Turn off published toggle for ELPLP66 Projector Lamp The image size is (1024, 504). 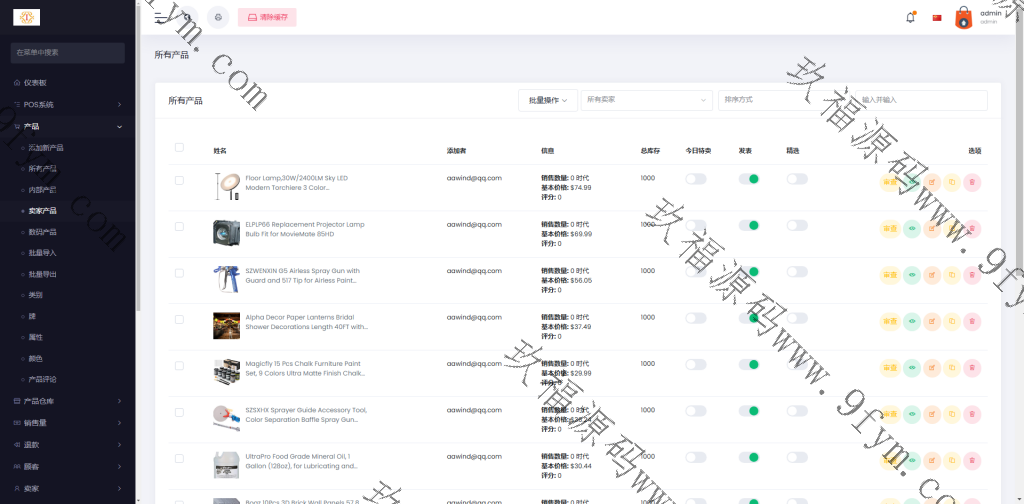pyautogui.click(x=748, y=225)
